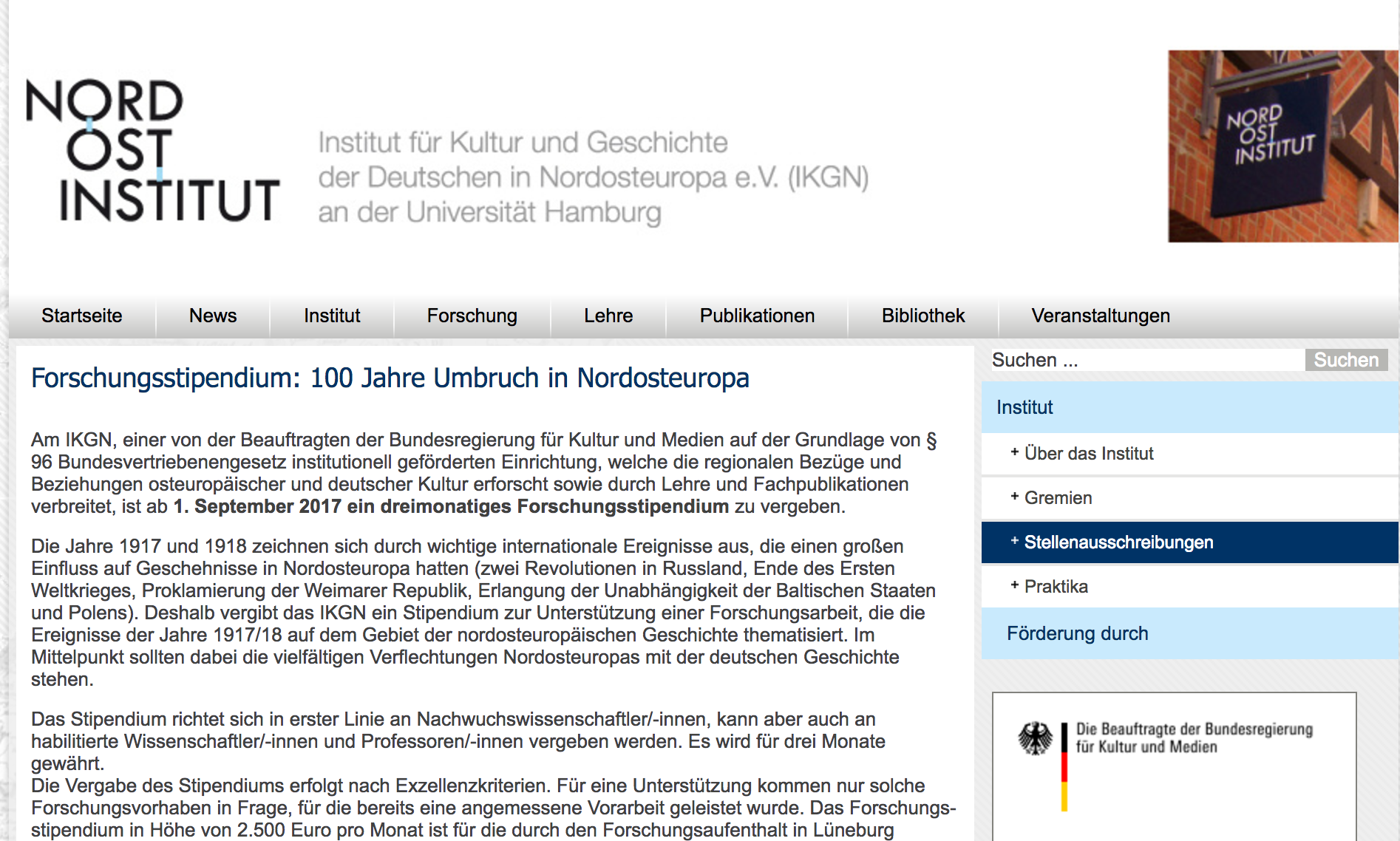Go to the Bibliothek page
Image resolution: width=1400 pixels, height=841 pixels.
tap(923, 316)
